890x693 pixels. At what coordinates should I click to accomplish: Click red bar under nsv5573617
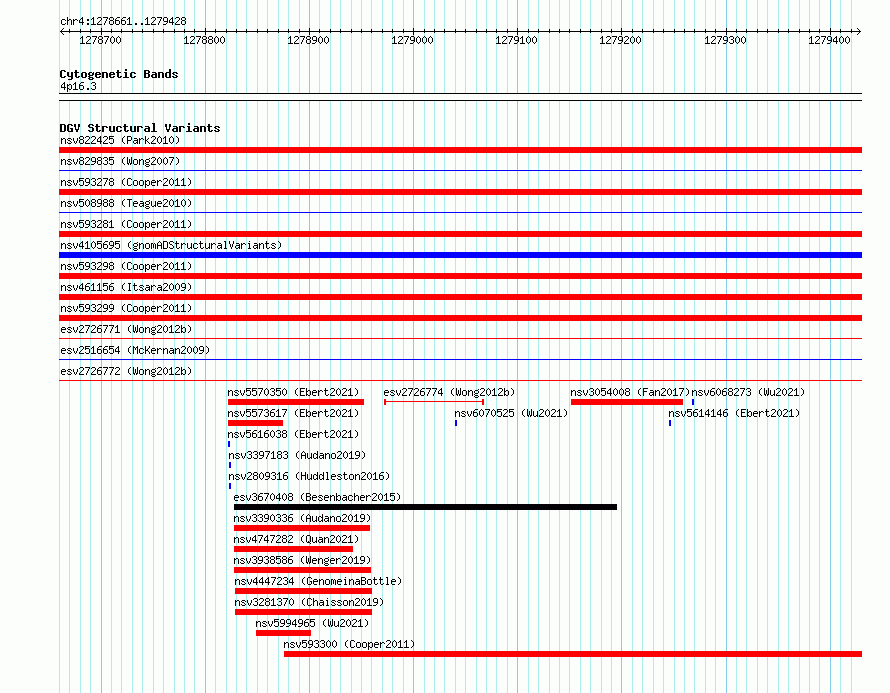[255, 423]
